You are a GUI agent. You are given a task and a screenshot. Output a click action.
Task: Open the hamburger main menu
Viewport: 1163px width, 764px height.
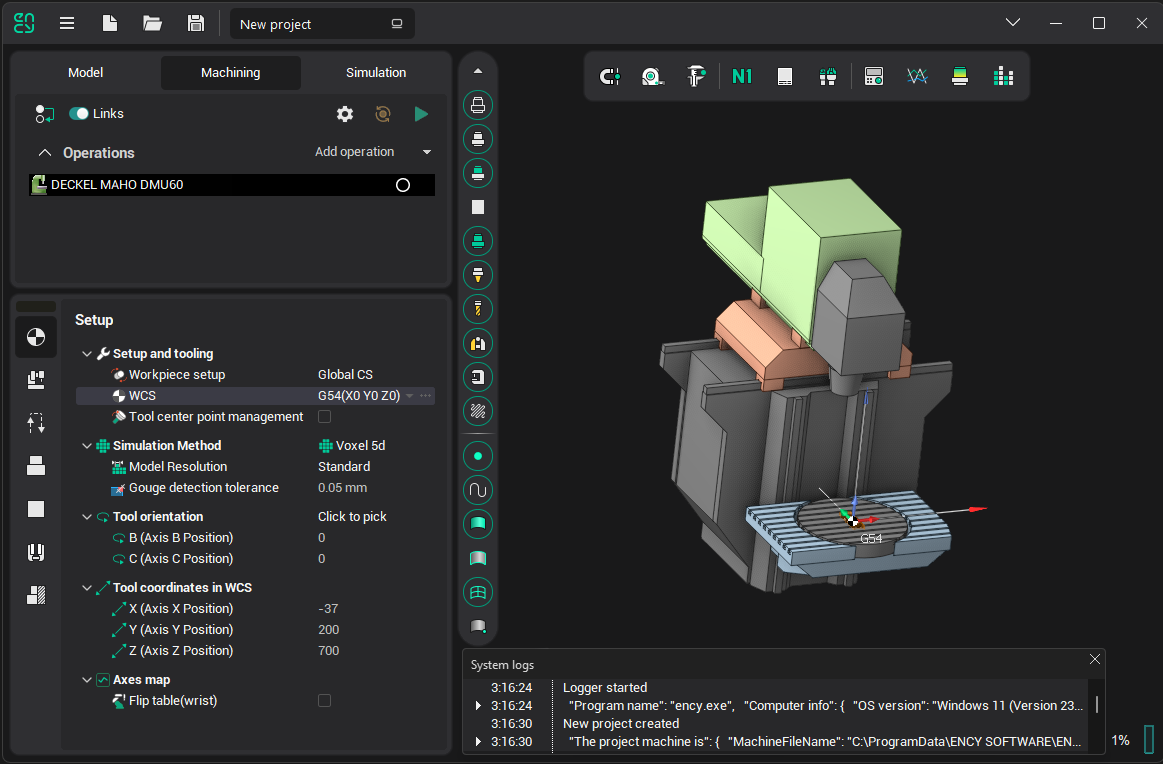[x=67, y=23]
